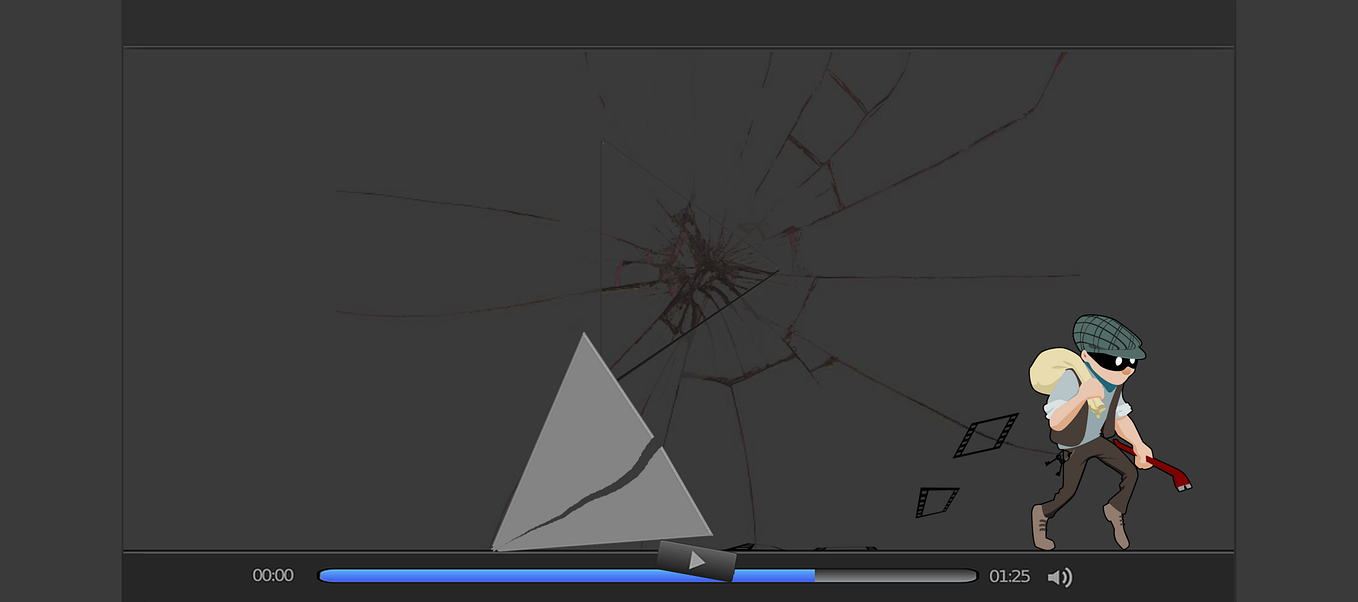Select the filmstrip frame near the thief

(x=984, y=436)
